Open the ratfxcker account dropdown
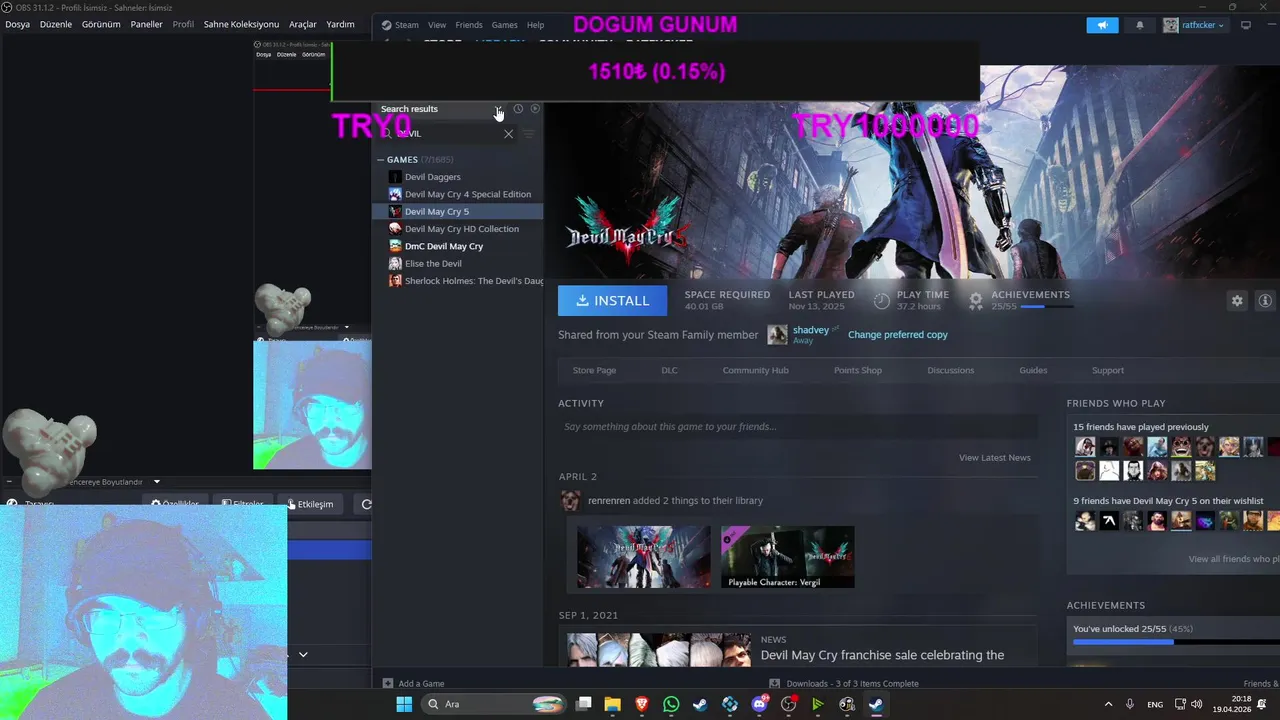This screenshot has width=1280, height=720. click(1194, 25)
